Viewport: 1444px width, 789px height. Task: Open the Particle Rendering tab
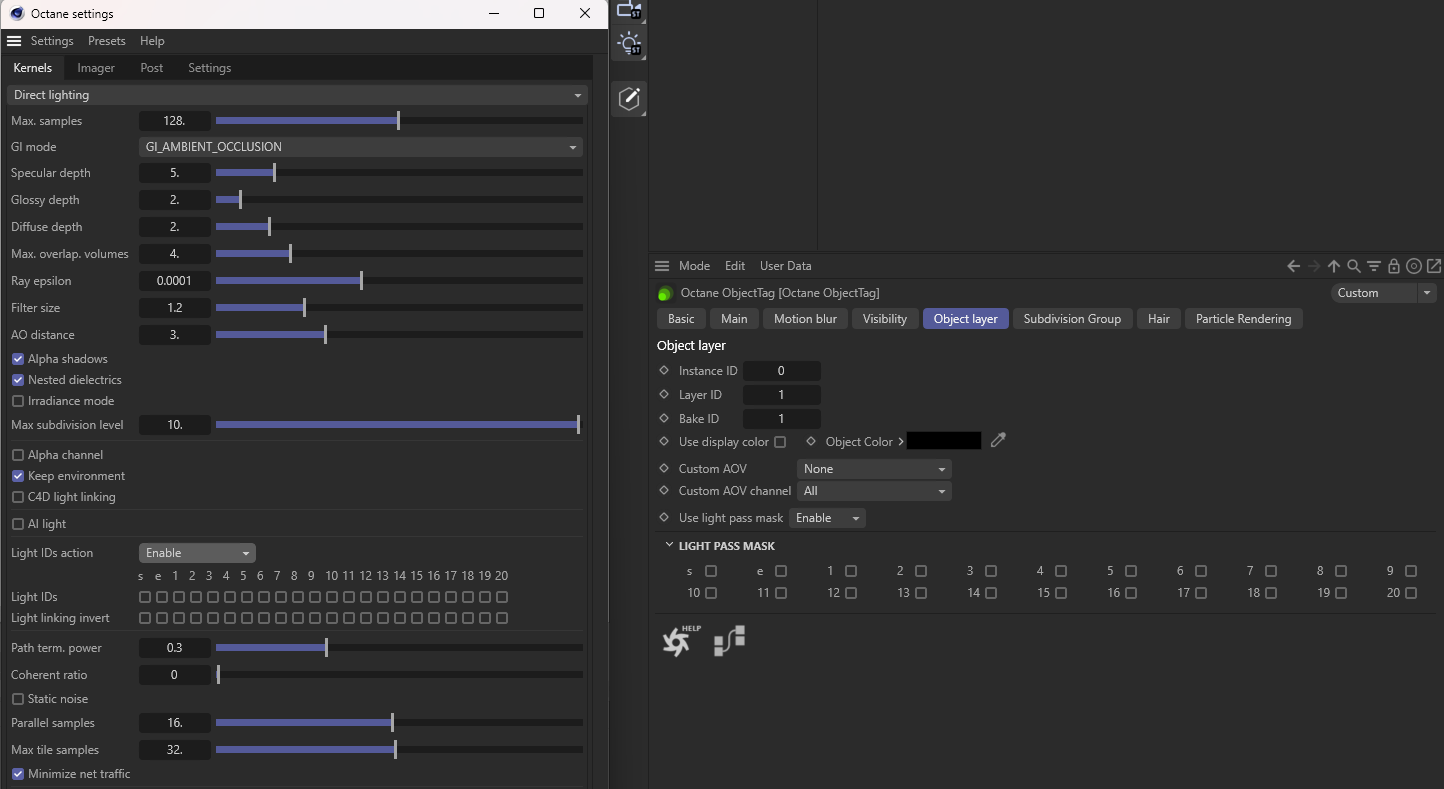point(1244,319)
